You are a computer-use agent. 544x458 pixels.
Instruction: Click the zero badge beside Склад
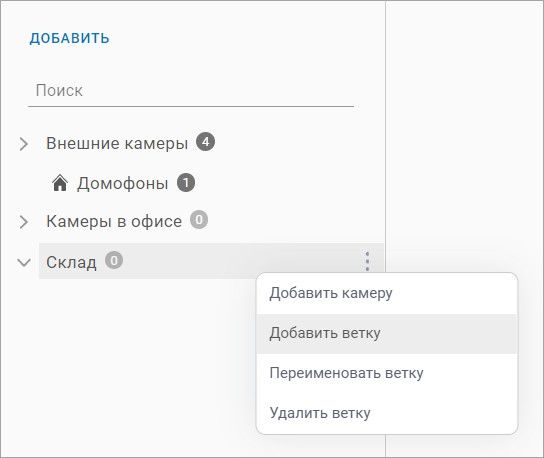(x=114, y=260)
